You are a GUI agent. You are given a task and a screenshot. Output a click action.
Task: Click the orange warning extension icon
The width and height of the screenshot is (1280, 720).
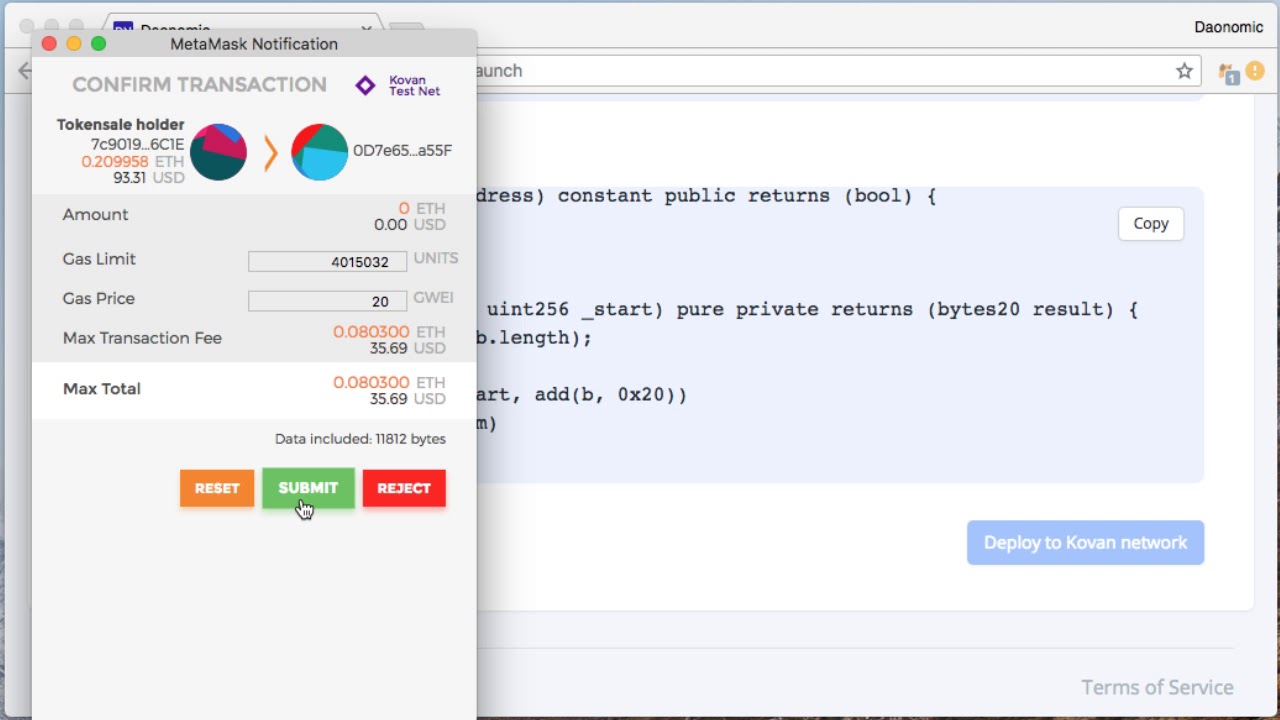coord(1254,71)
